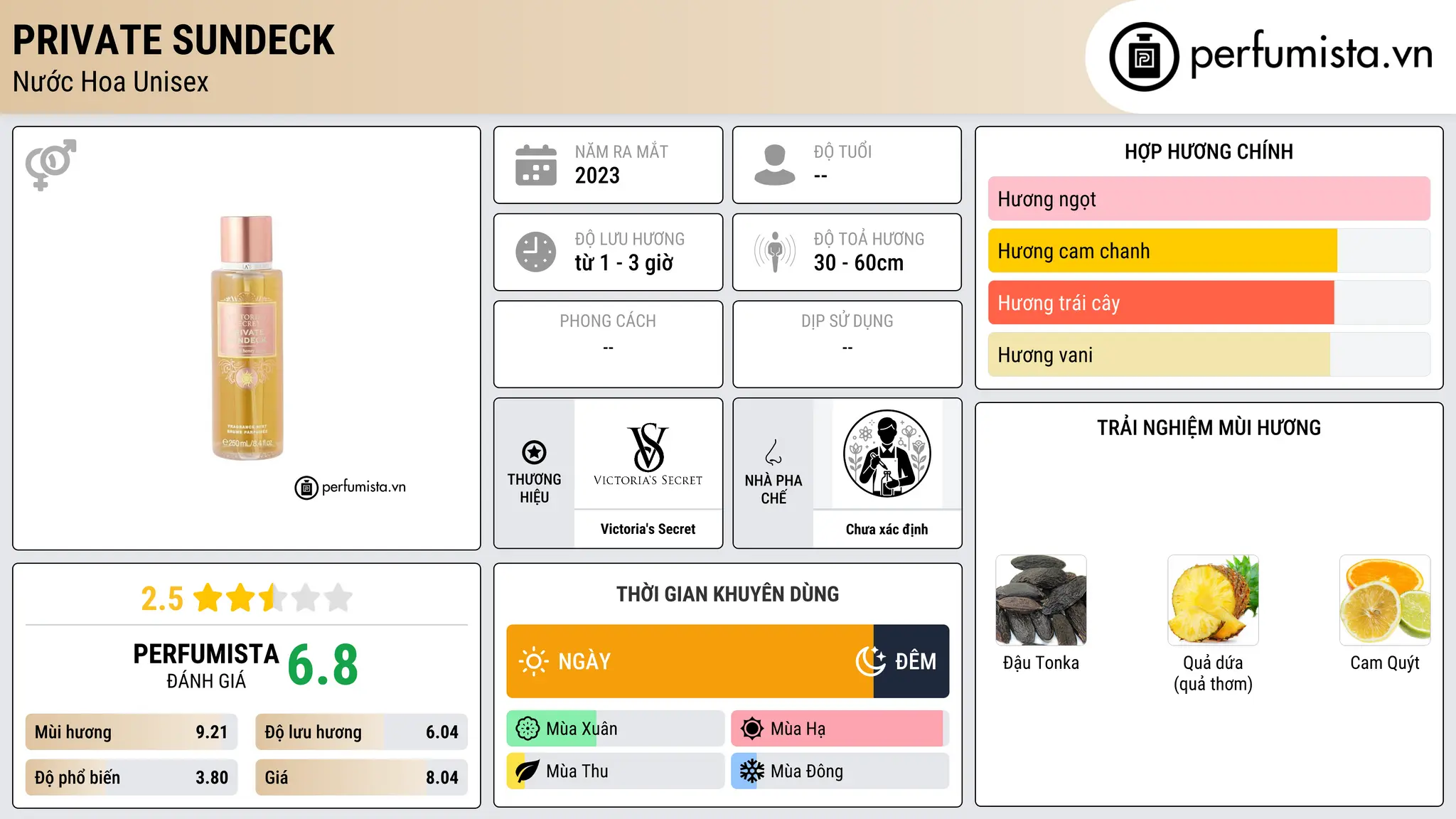Open the Quả dứa pineapple note image
This screenshot has height=819, width=1456.
(x=1213, y=600)
